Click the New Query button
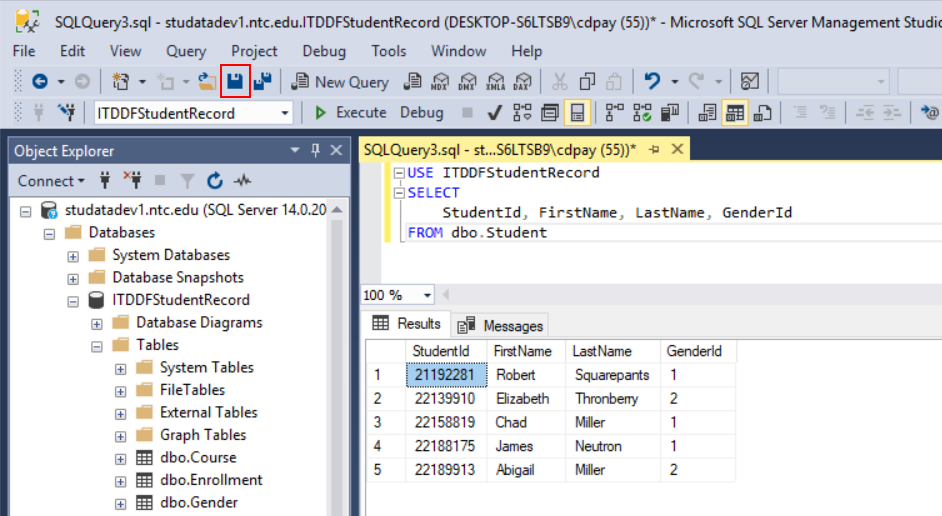This screenshot has height=516, width=942. coord(340,82)
